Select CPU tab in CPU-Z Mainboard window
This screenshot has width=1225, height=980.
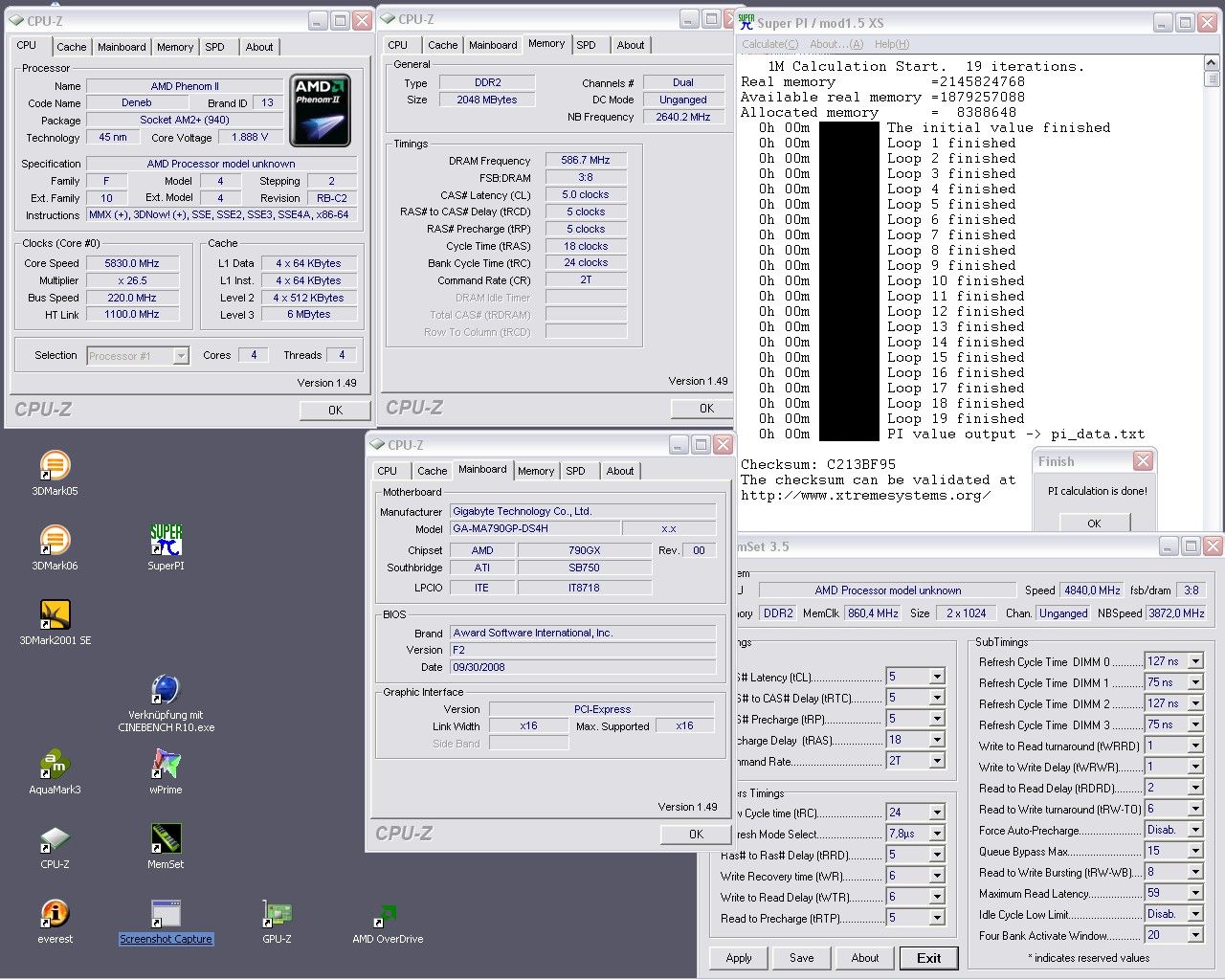pyautogui.click(x=388, y=471)
